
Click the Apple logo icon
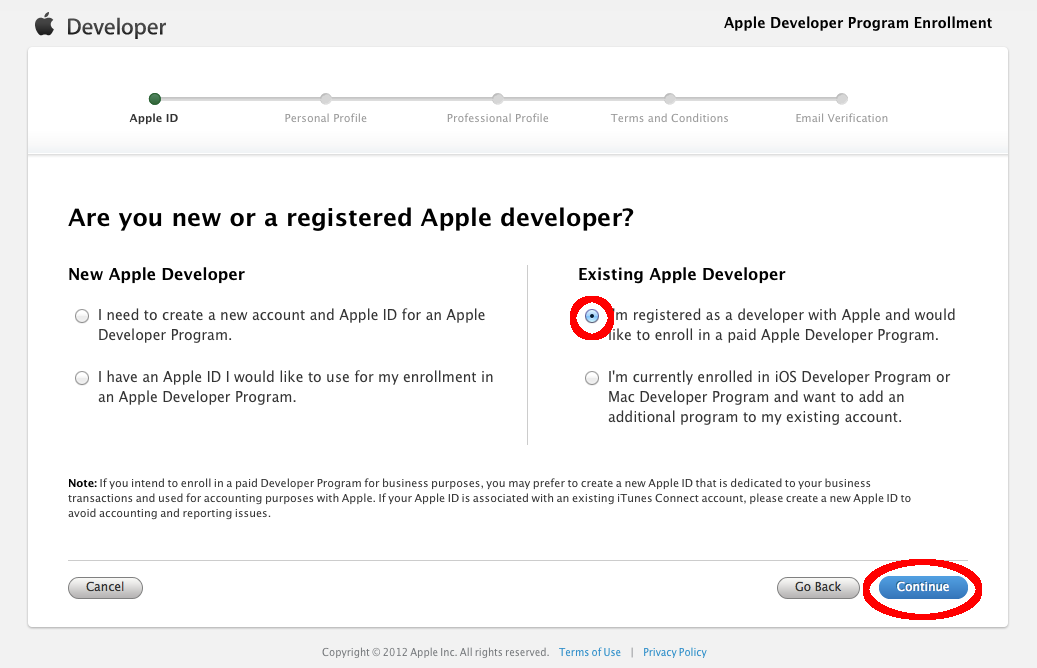pos(44,24)
